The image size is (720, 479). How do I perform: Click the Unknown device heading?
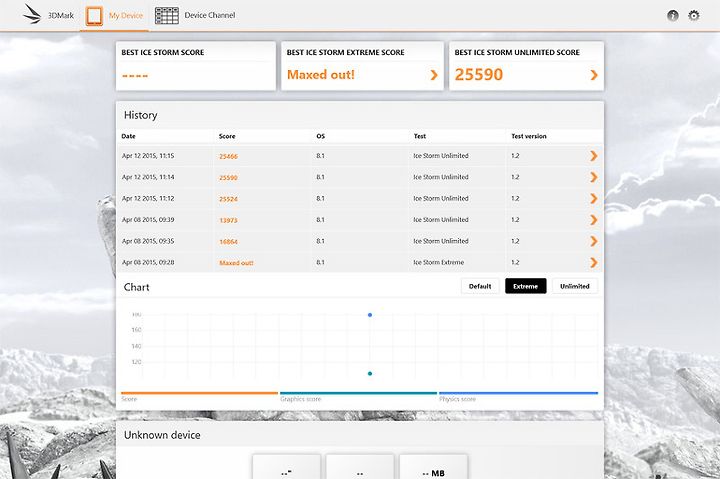point(162,435)
